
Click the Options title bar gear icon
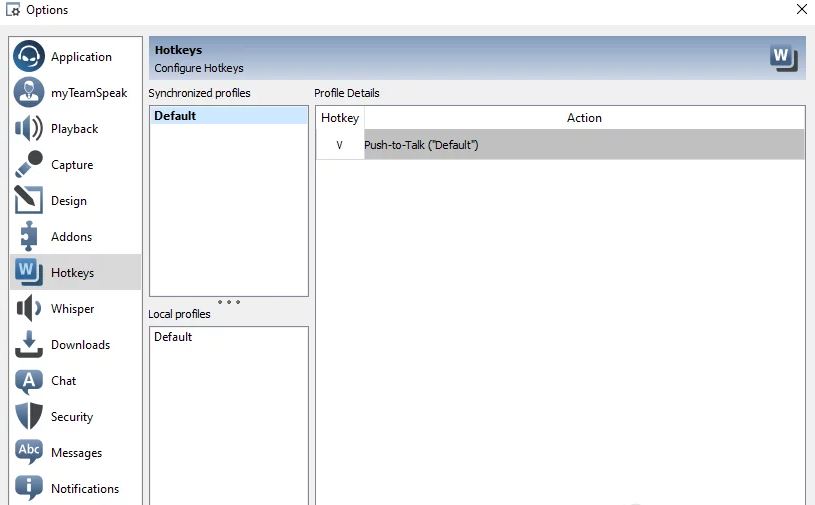13,9
